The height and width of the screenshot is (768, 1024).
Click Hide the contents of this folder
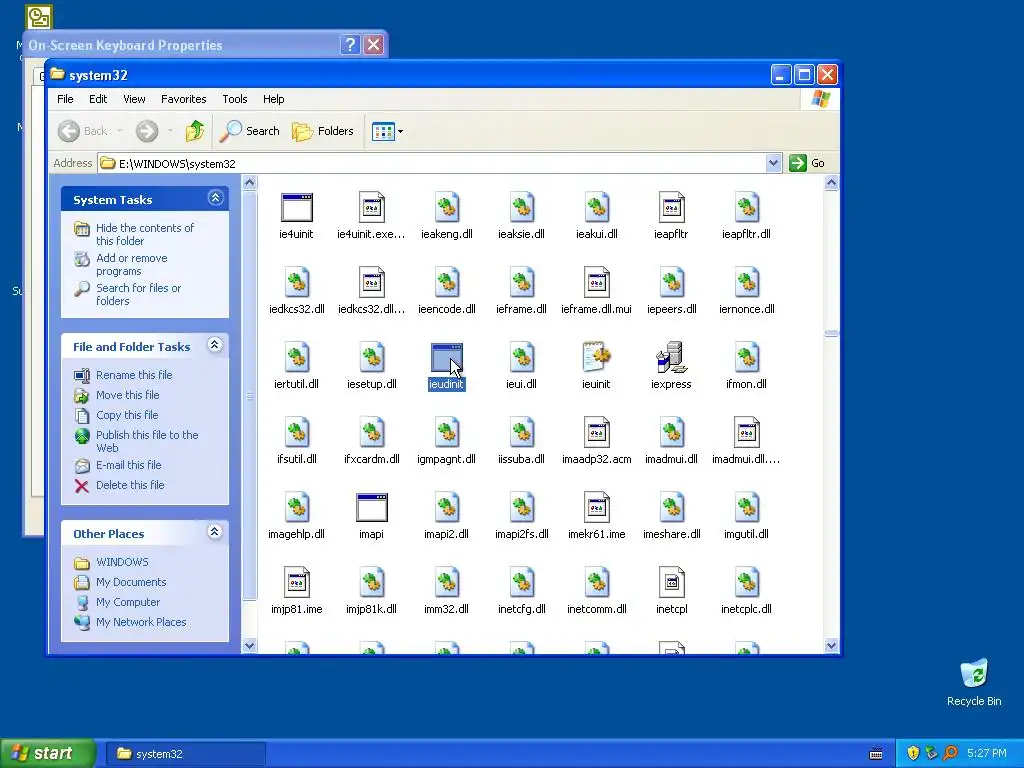click(x=144, y=234)
